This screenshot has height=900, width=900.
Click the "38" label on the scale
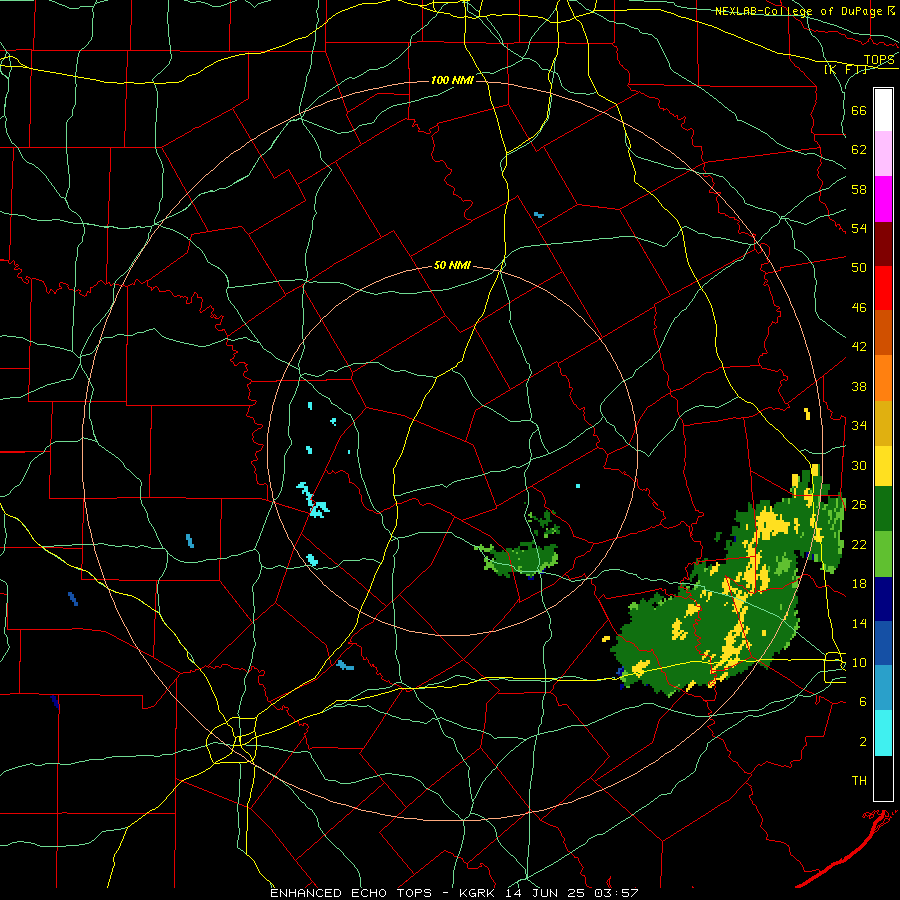[x=859, y=387]
